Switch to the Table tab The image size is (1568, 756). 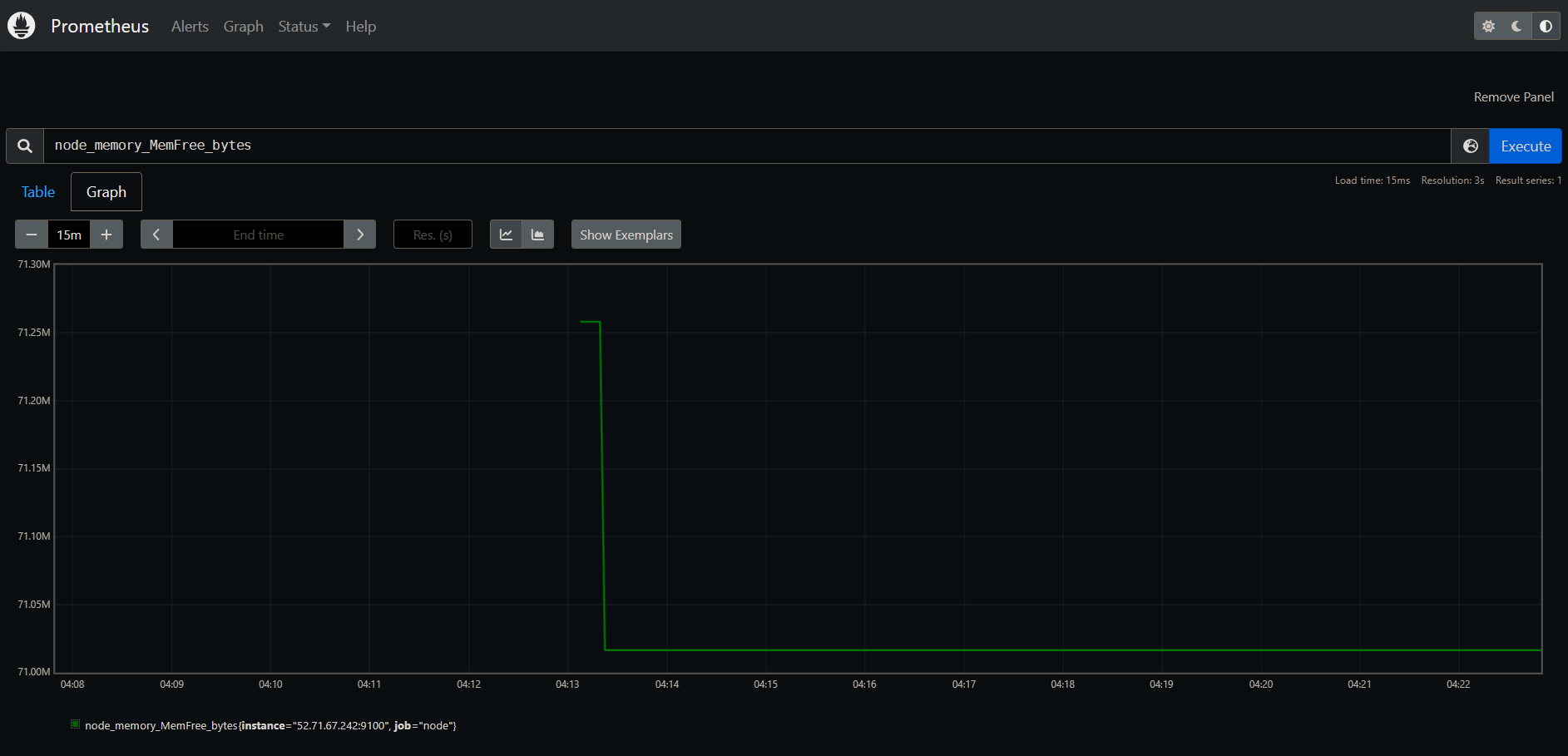point(38,192)
